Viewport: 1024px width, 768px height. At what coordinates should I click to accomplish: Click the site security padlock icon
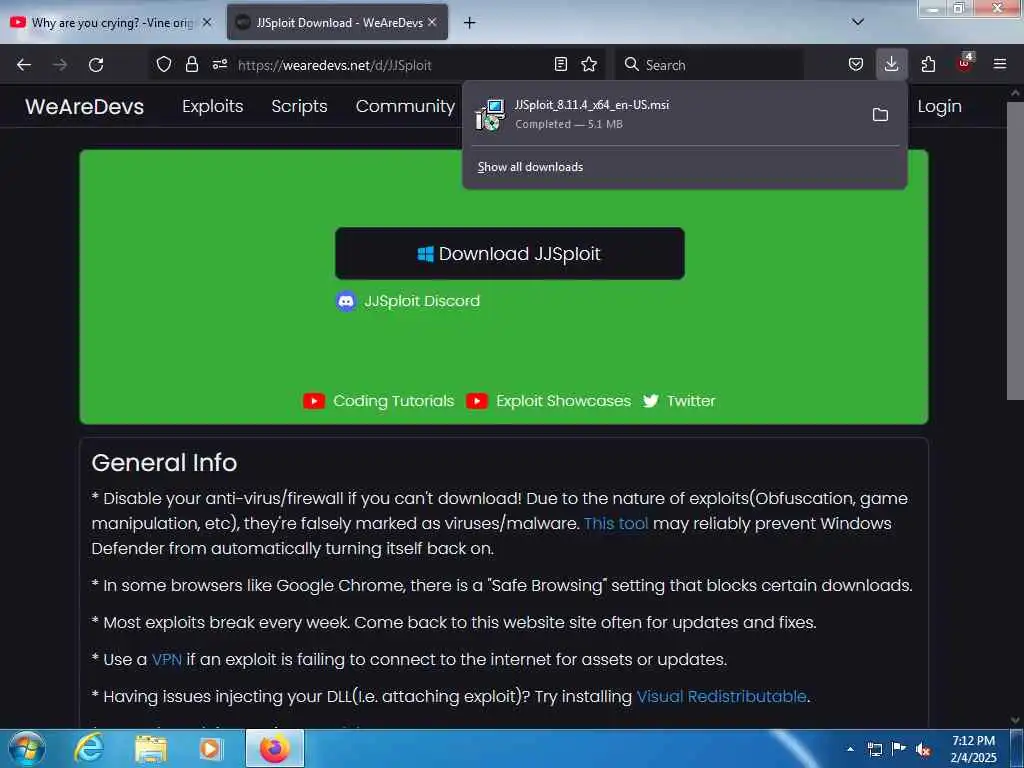coord(191,64)
